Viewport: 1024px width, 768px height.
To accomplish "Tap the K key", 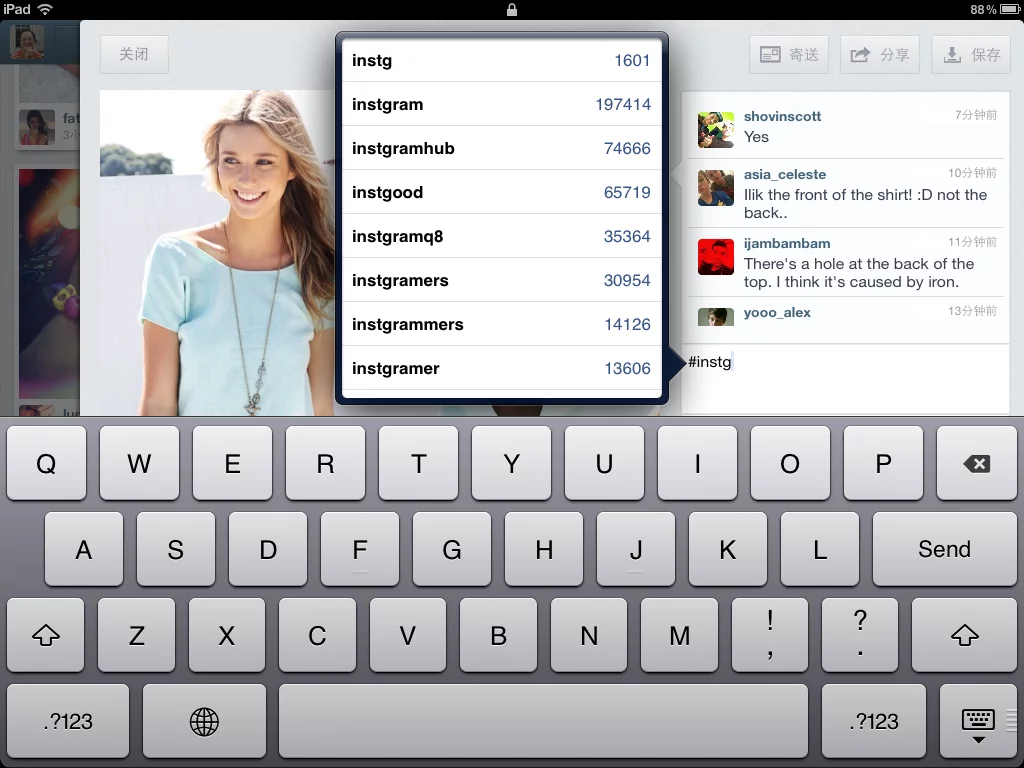I will (728, 549).
